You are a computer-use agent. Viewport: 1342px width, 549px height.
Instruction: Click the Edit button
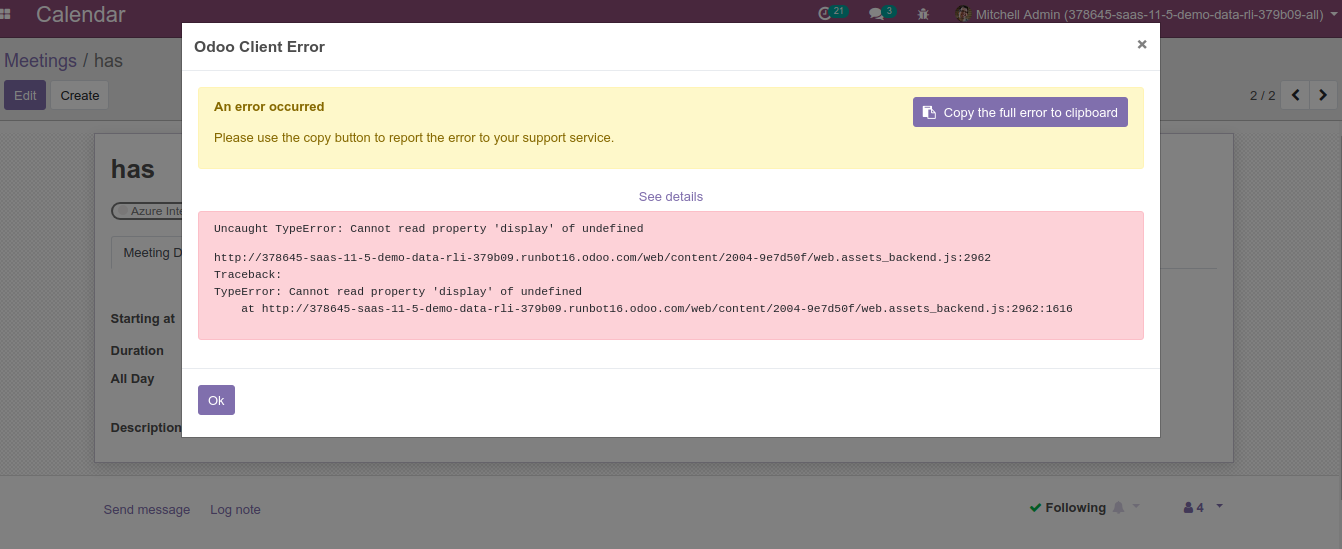pos(25,95)
